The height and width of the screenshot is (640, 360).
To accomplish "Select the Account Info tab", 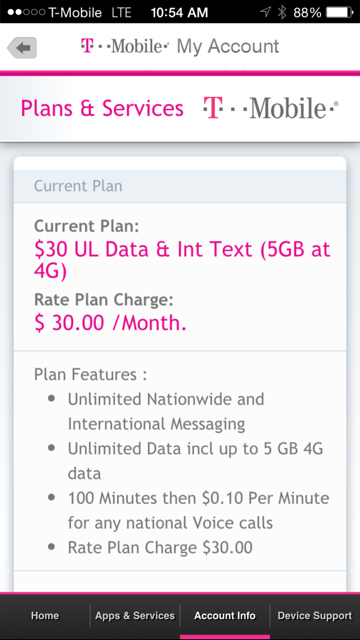I will (225, 616).
